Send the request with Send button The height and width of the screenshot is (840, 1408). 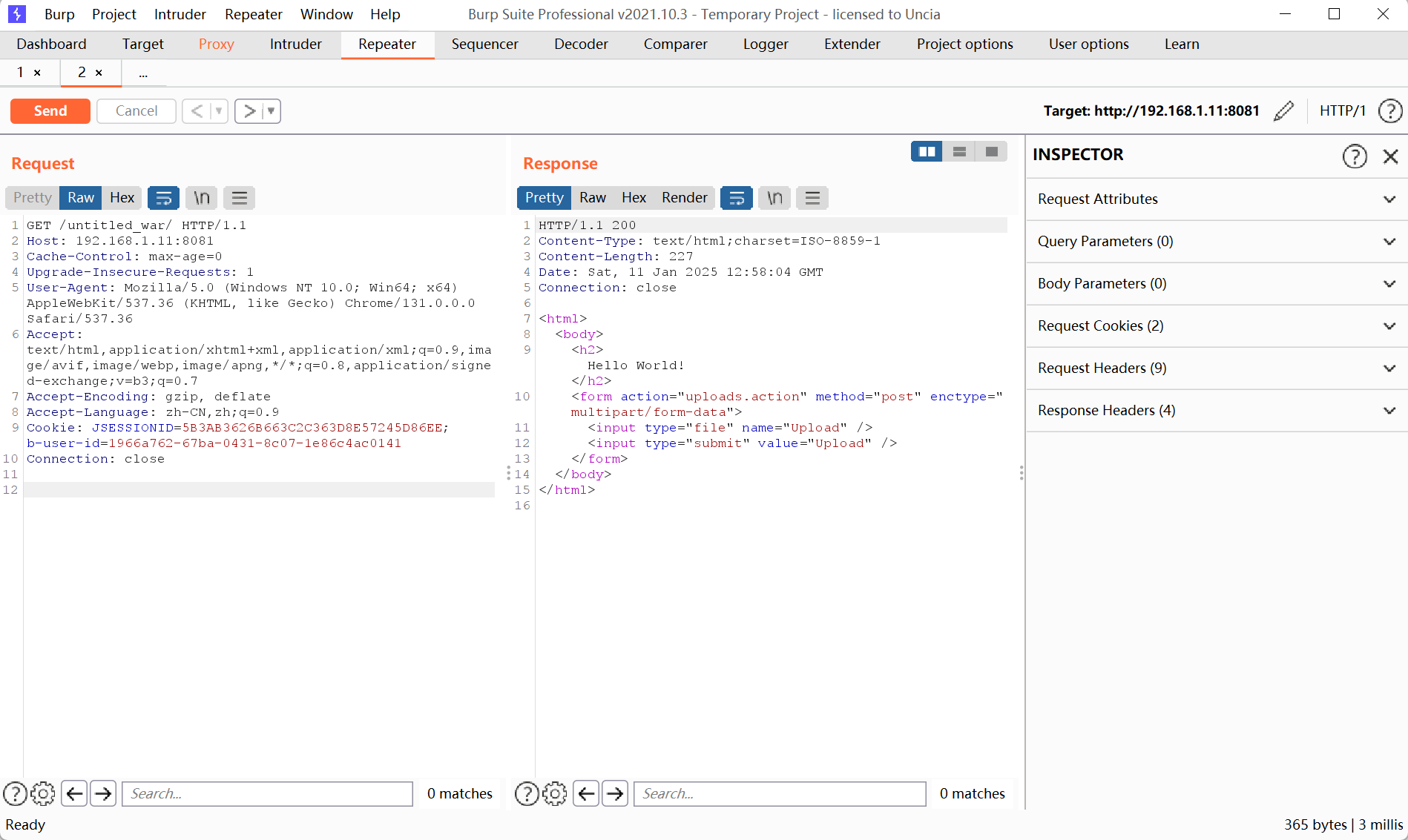click(x=50, y=111)
